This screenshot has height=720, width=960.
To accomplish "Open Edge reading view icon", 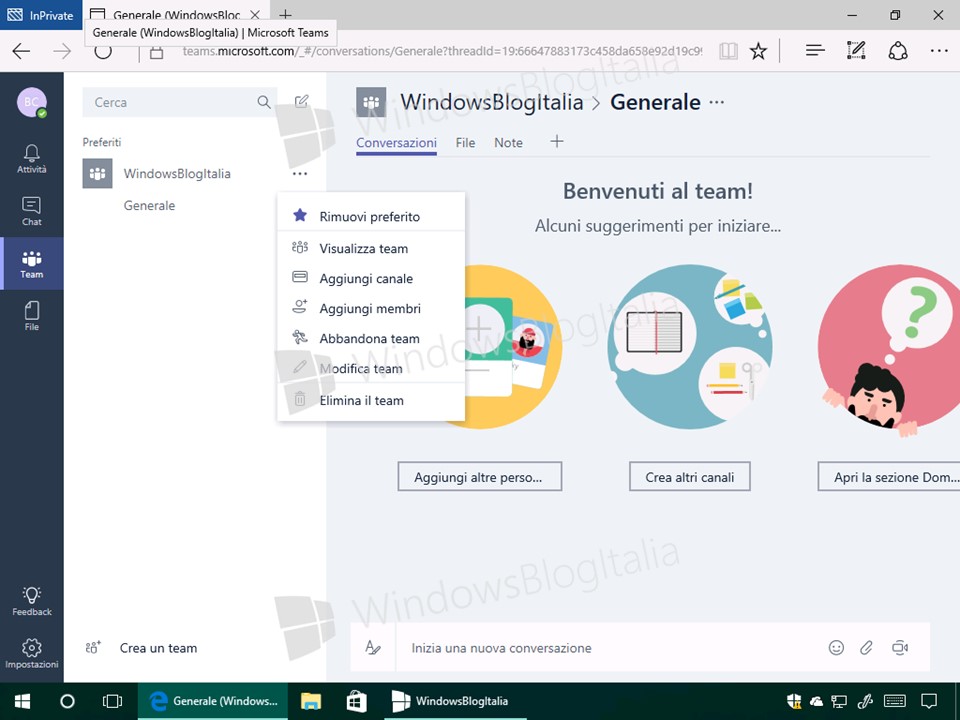I will point(728,51).
